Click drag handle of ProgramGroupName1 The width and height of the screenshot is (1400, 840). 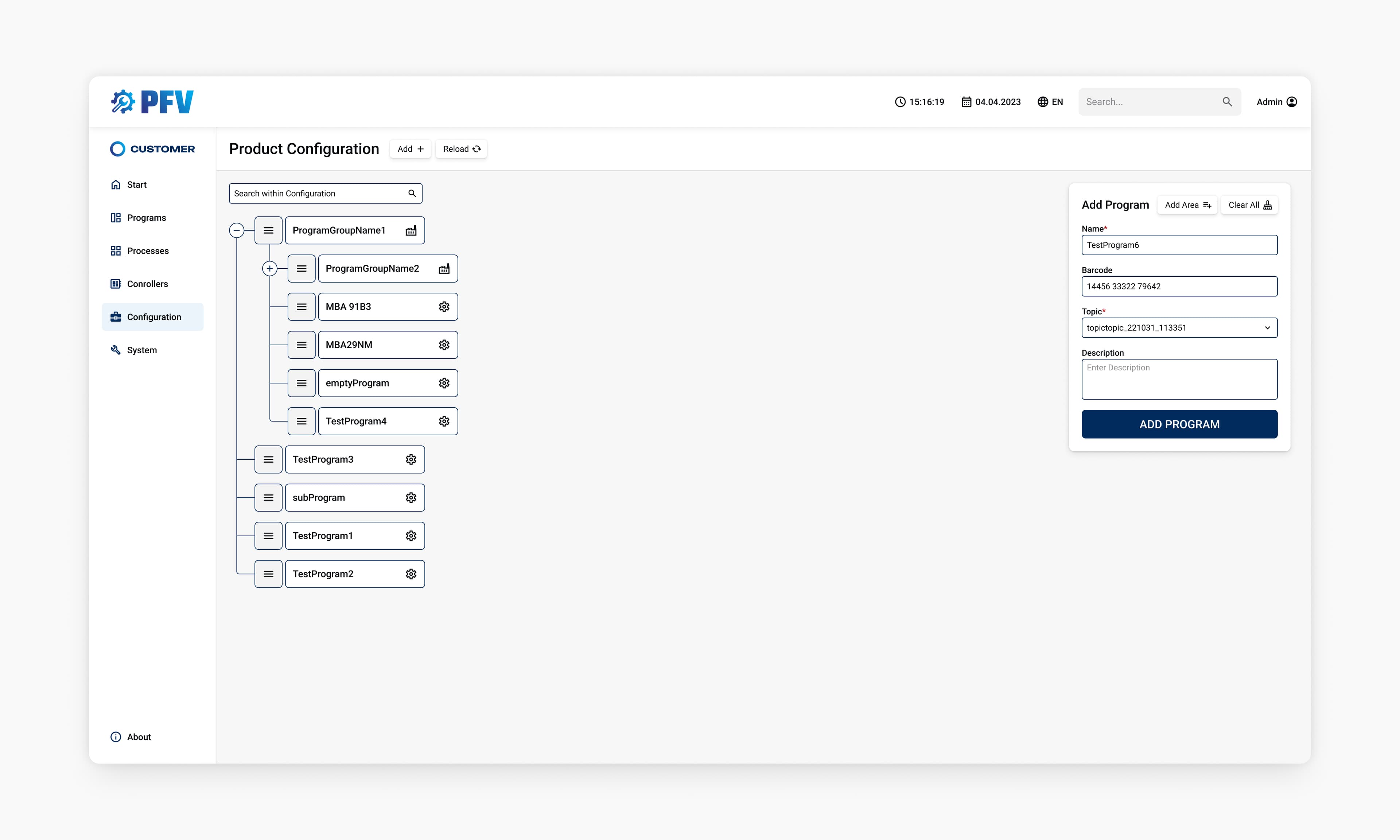click(268, 230)
